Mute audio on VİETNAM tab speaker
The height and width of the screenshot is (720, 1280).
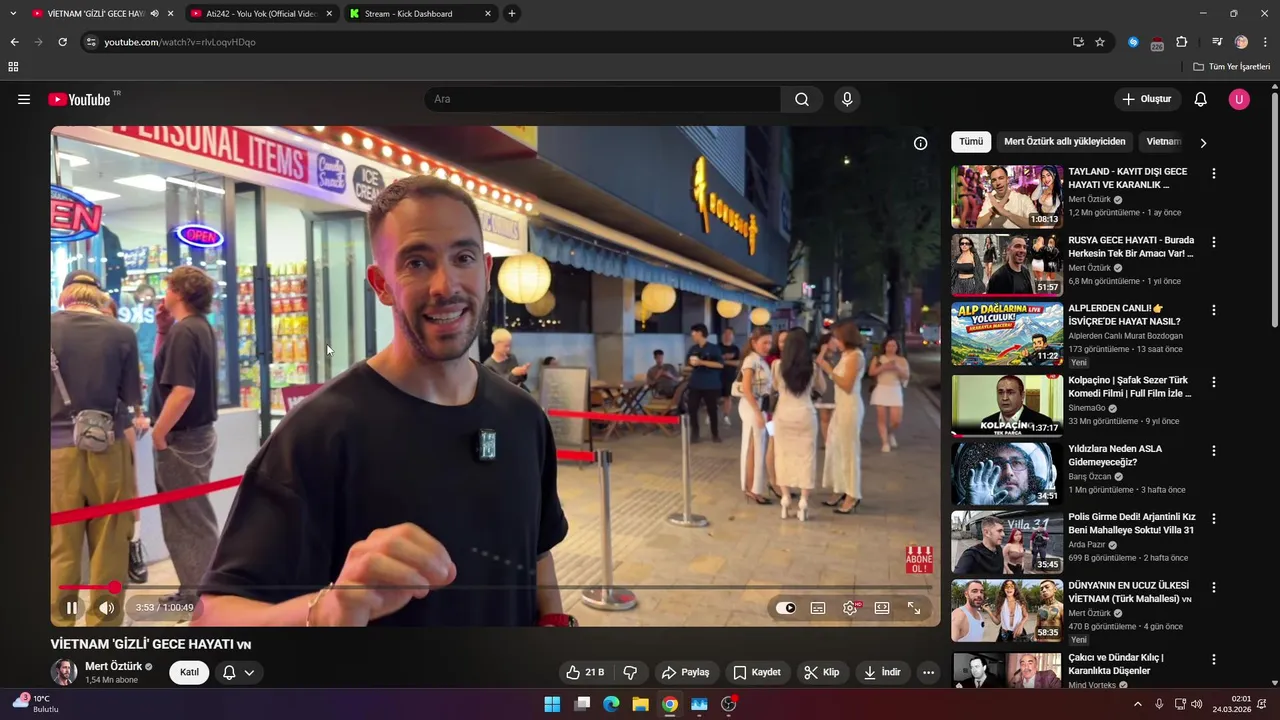click(x=154, y=14)
